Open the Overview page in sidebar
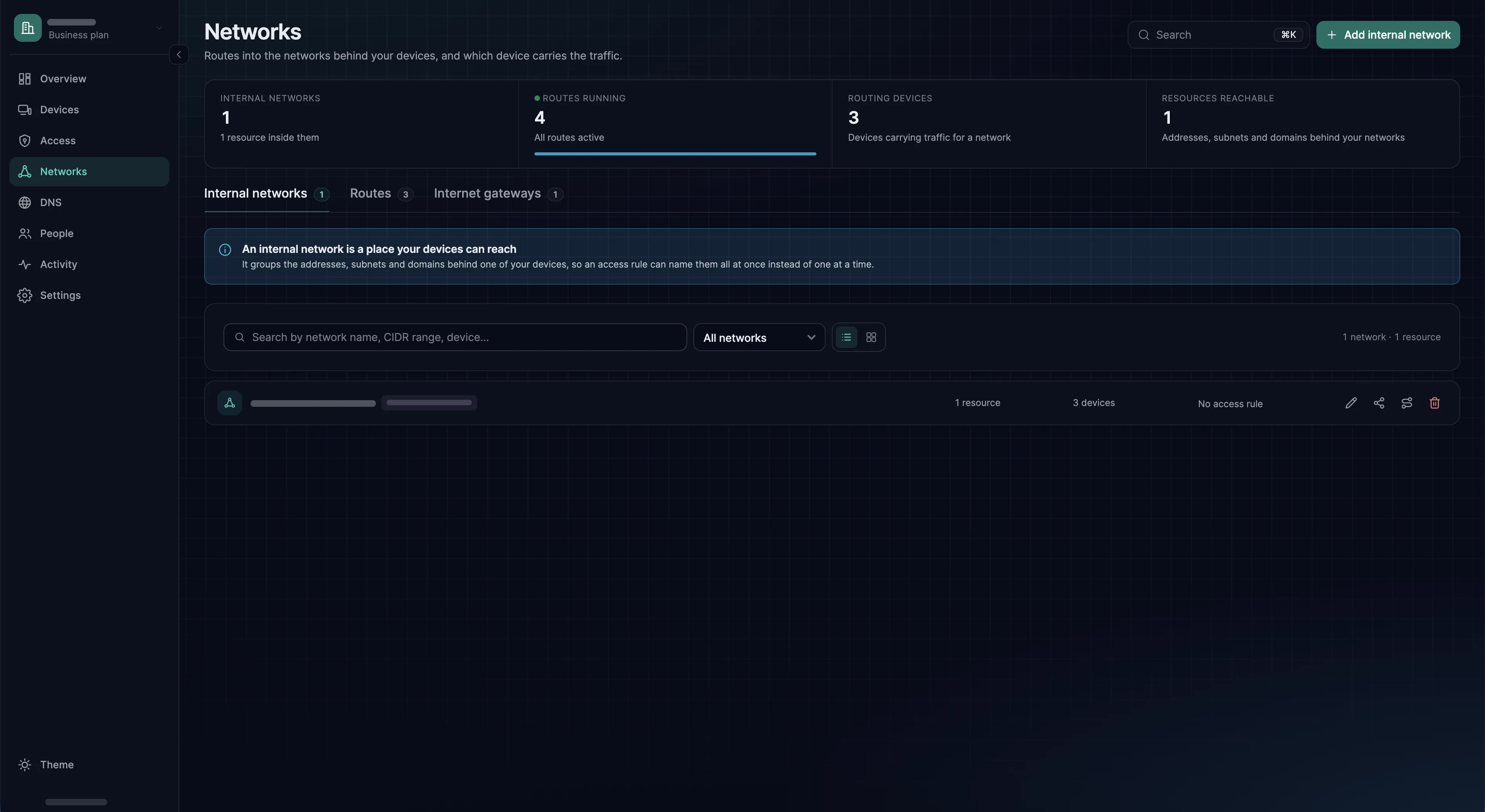The width and height of the screenshot is (1485, 812). (89, 78)
